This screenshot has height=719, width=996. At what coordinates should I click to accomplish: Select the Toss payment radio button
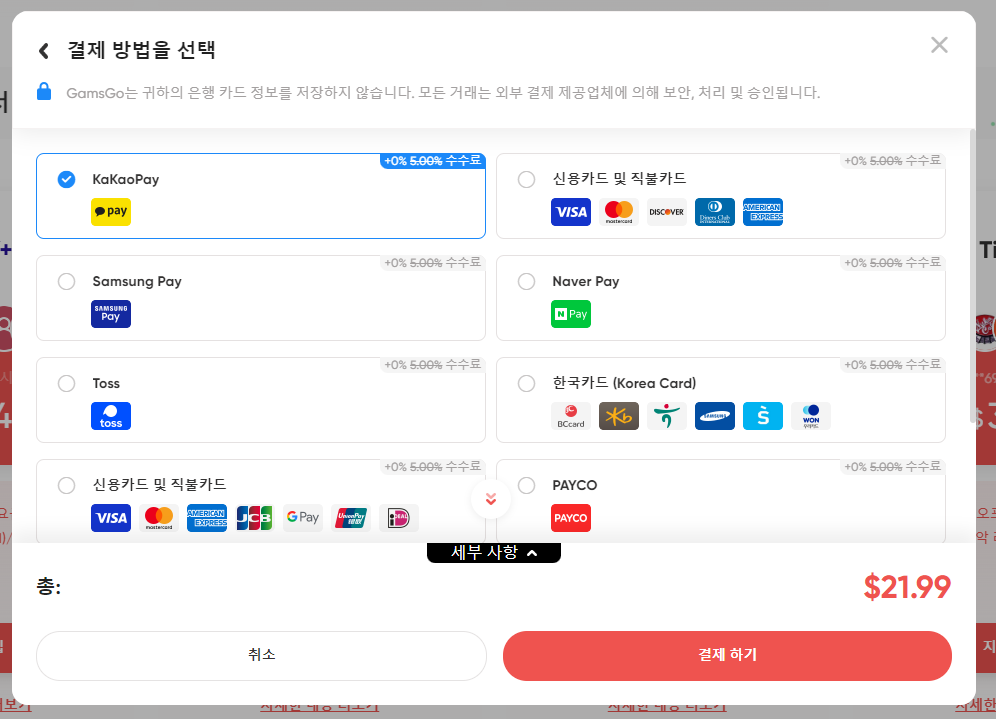pyautogui.click(x=66, y=383)
